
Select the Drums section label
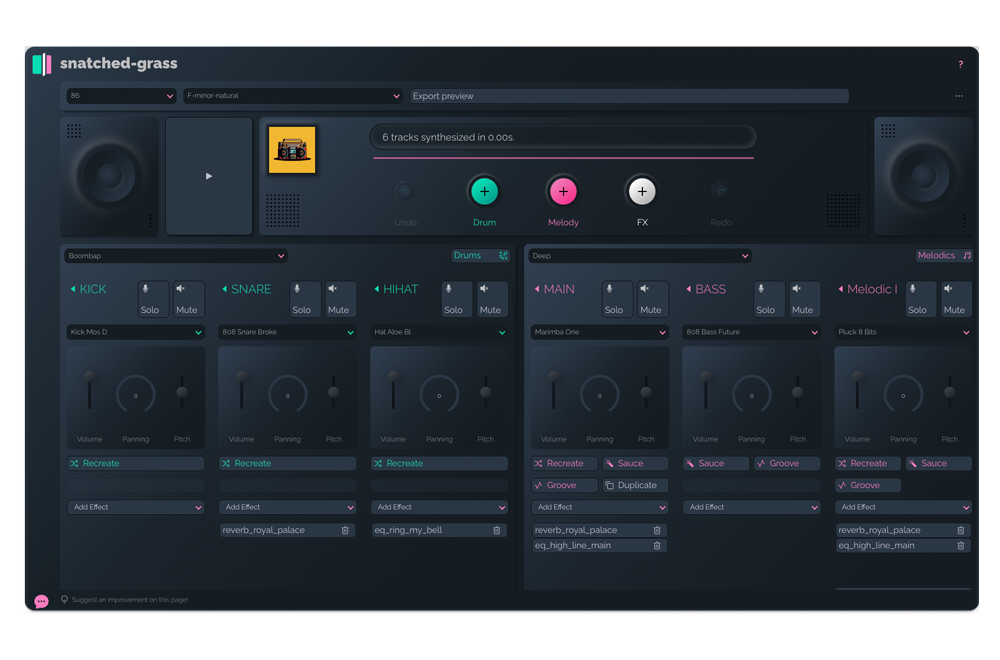pyautogui.click(x=470, y=255)
